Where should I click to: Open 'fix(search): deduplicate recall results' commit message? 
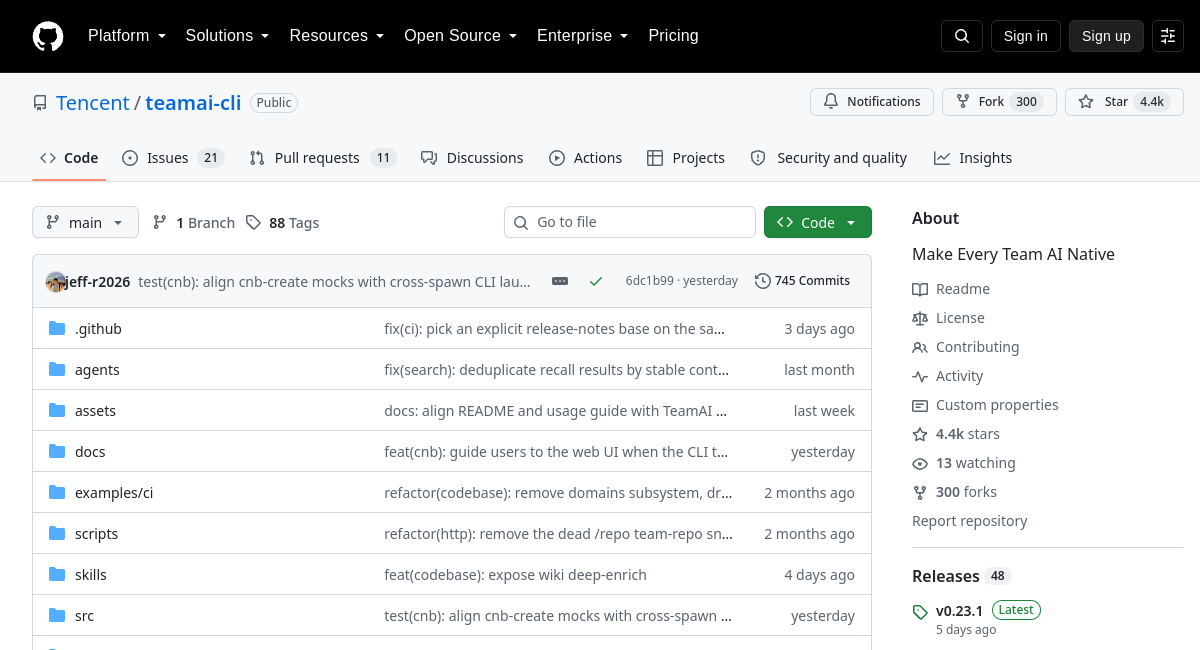(557, 370)
